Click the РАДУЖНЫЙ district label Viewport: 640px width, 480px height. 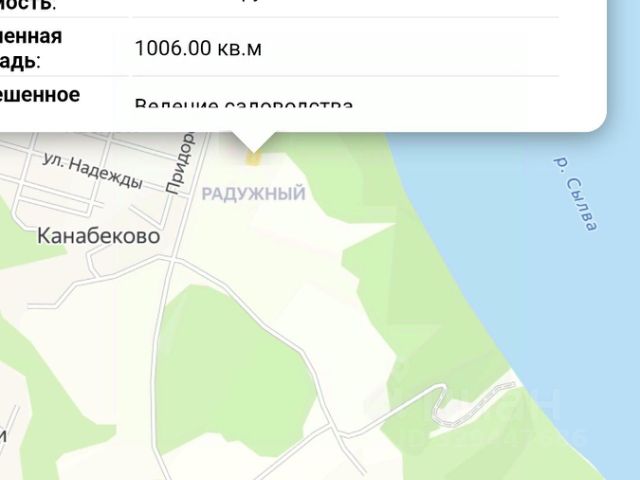pyautogui.click(x=253, y=193)
